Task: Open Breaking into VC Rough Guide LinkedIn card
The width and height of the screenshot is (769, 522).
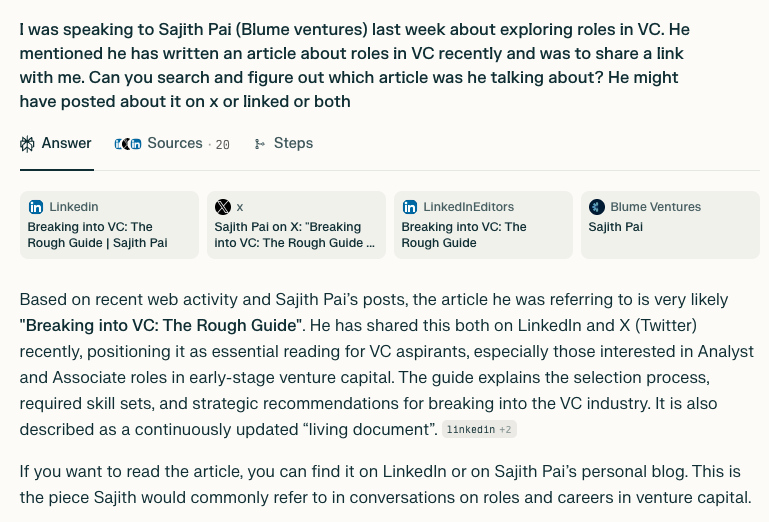Action: click(109, 225)
